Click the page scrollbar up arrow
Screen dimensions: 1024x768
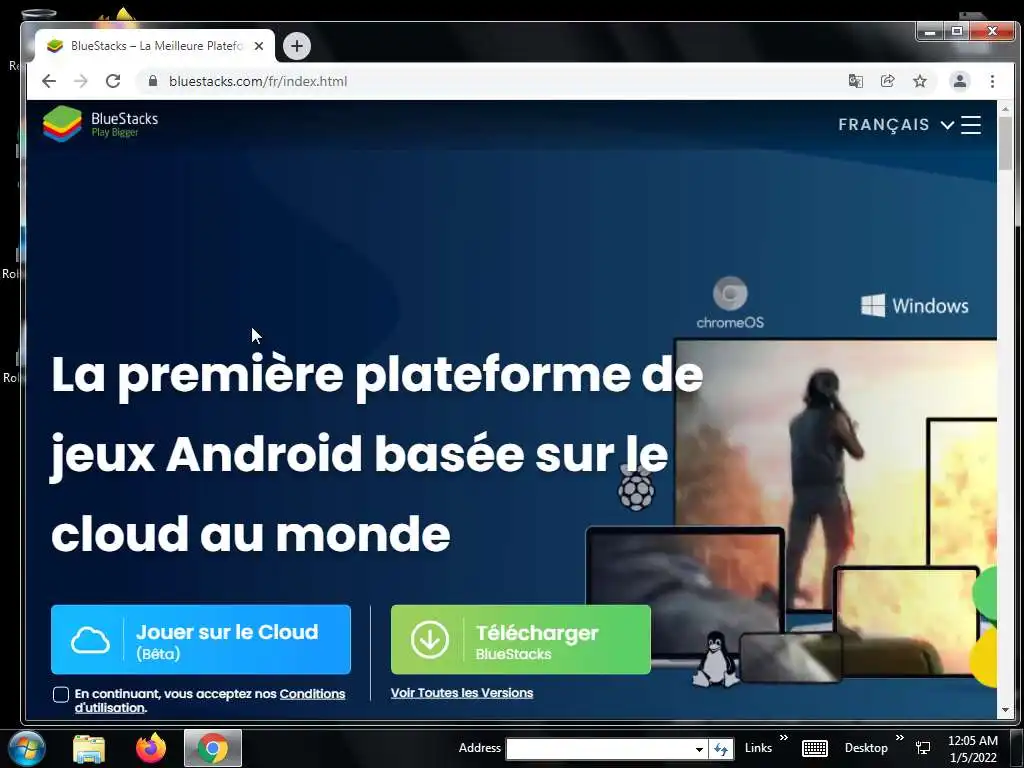pyautogui.click(x=1005, y=109)
